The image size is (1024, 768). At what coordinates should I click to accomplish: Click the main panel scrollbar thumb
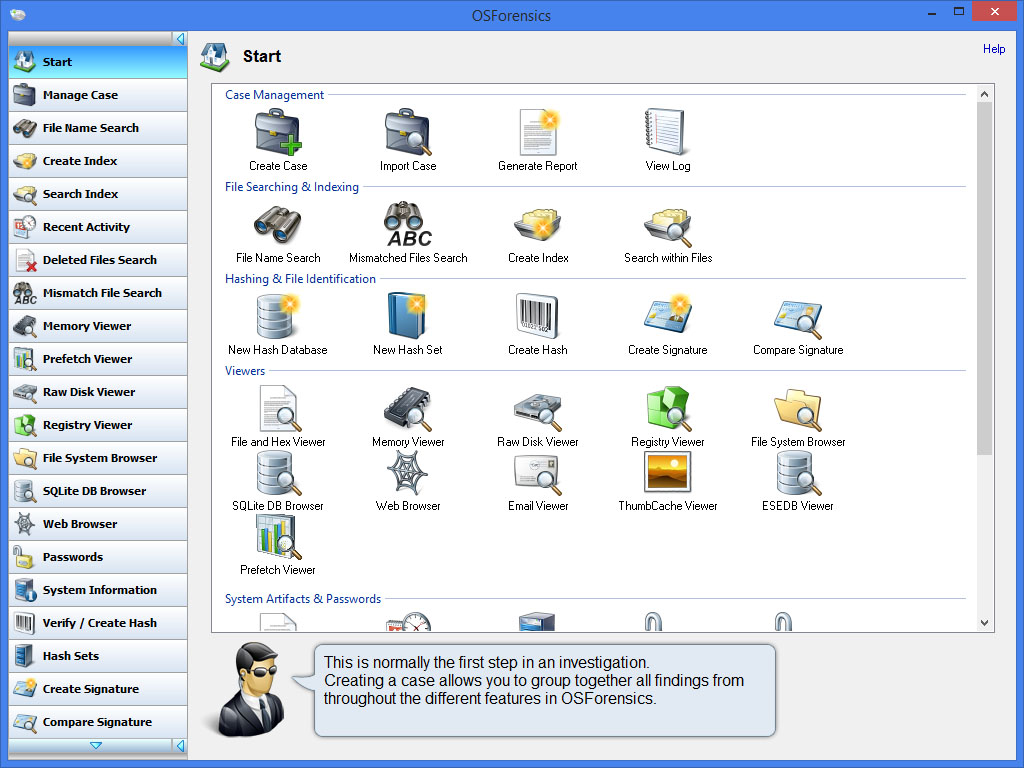pyautogui.click(x=984, y=278)
